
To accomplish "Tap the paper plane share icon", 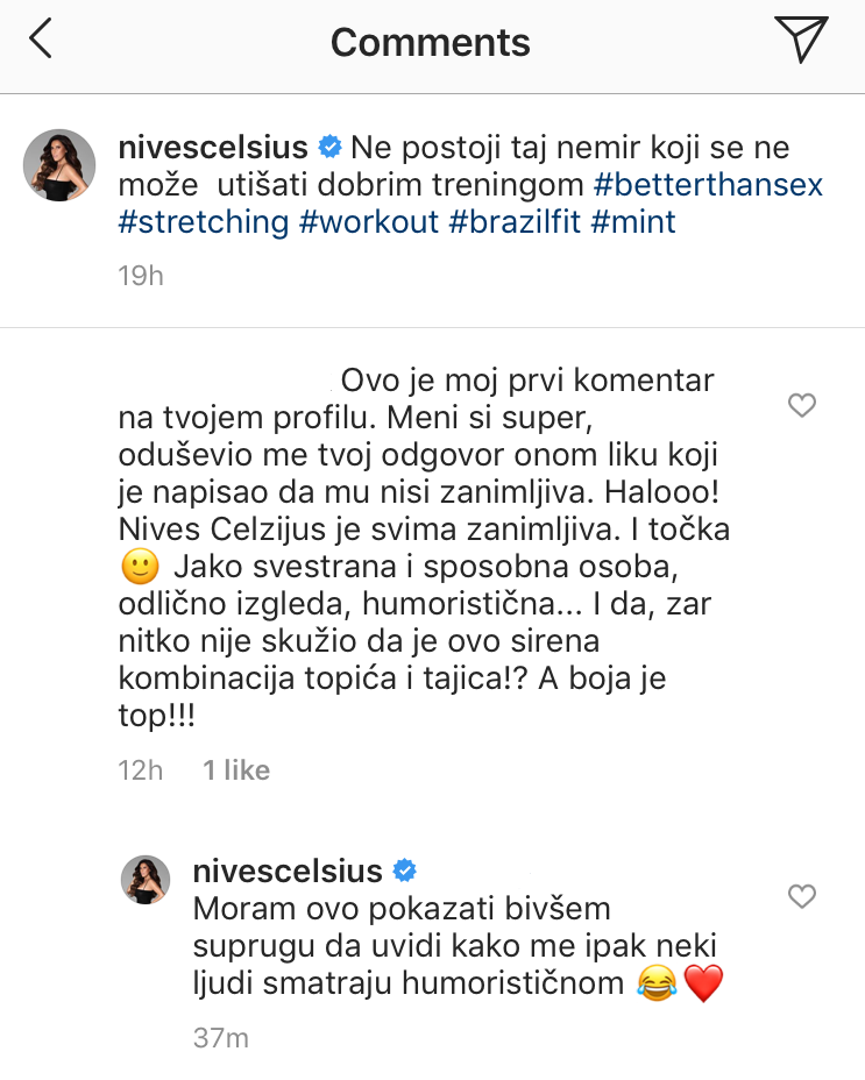I will click(x=800, y=39).
